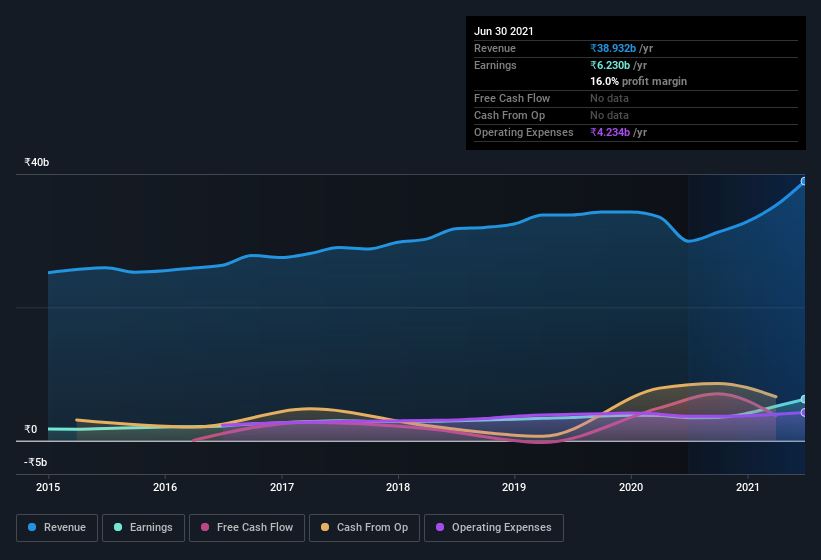This screenshot has height=560, width=821.
Task: Click the 2017 x-axis label
Action: (x=282, y=487)
